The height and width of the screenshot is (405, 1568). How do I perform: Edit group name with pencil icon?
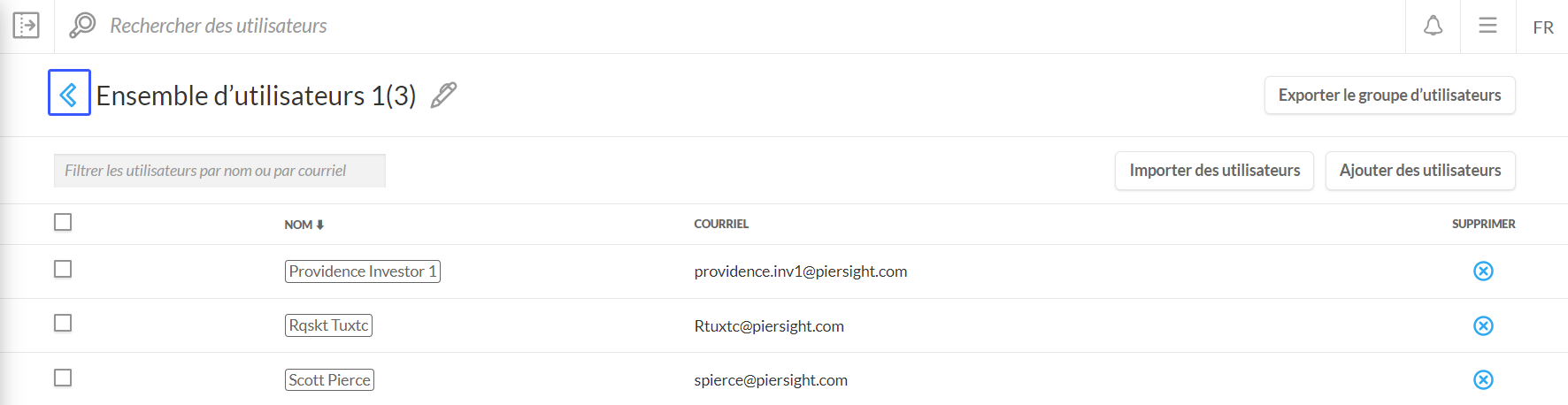pos(443,95)
